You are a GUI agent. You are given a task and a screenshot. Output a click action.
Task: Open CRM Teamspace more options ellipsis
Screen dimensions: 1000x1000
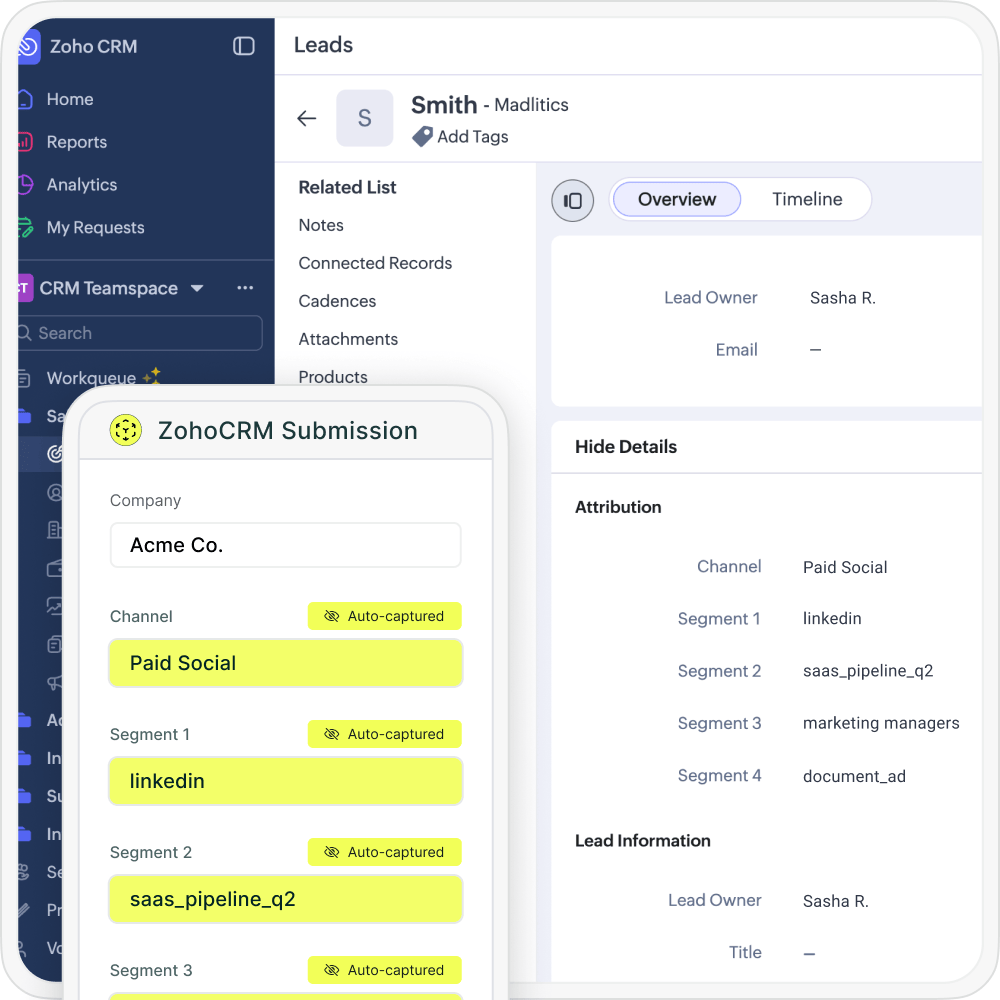245,288
